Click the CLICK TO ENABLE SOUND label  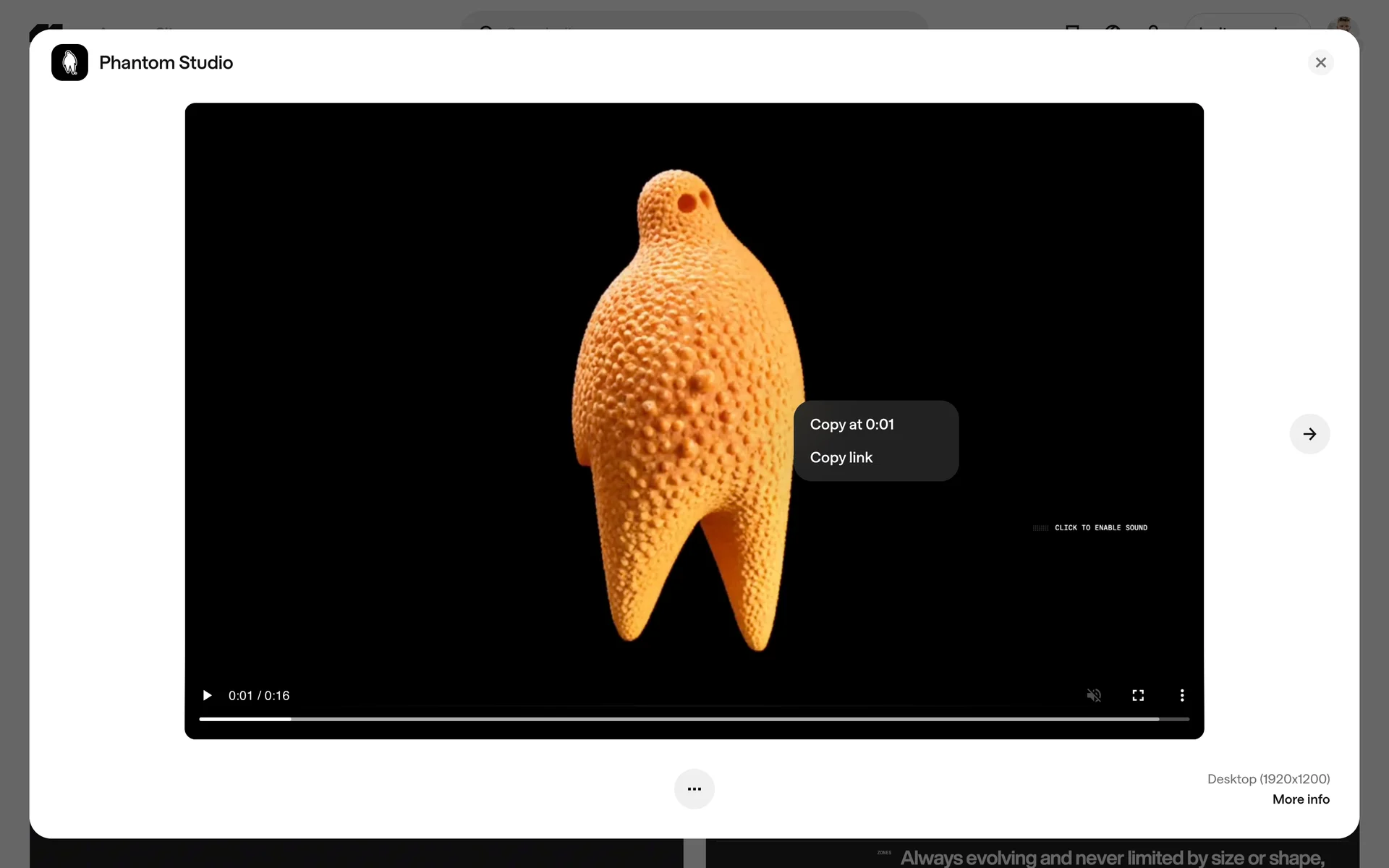pyautogui.click(x=1100, y=528)
